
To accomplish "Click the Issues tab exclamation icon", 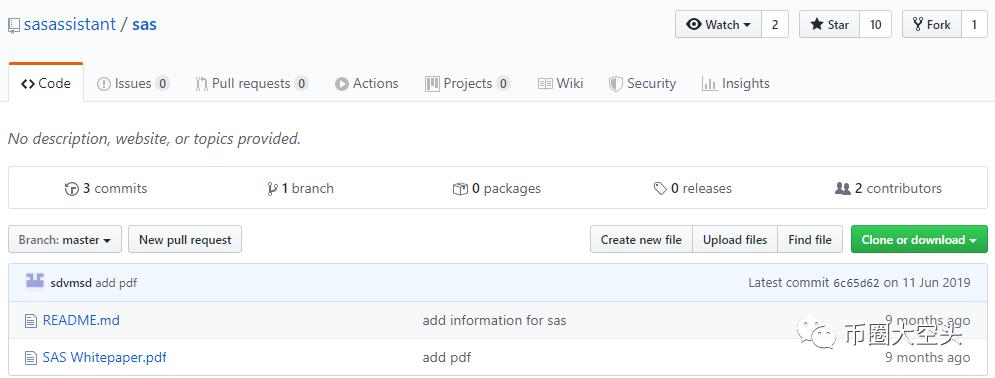I will 103,84.
